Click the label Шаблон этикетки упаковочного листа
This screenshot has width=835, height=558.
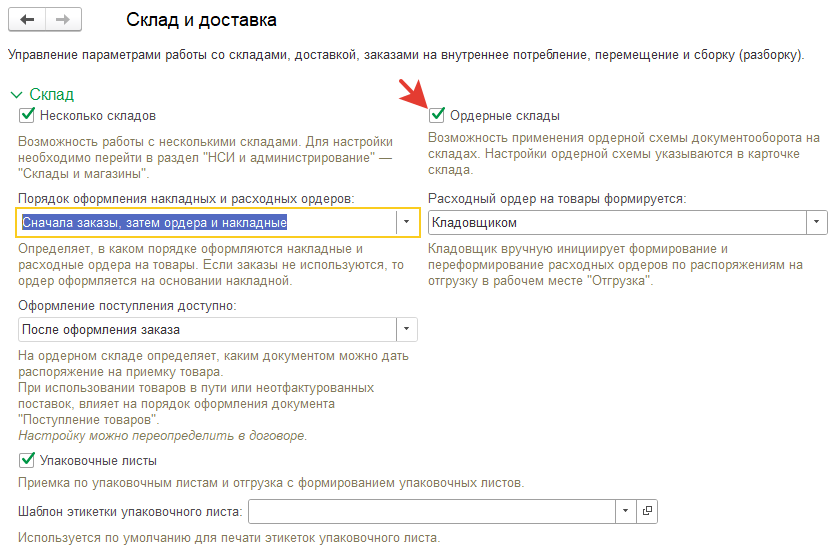[130, 512]
